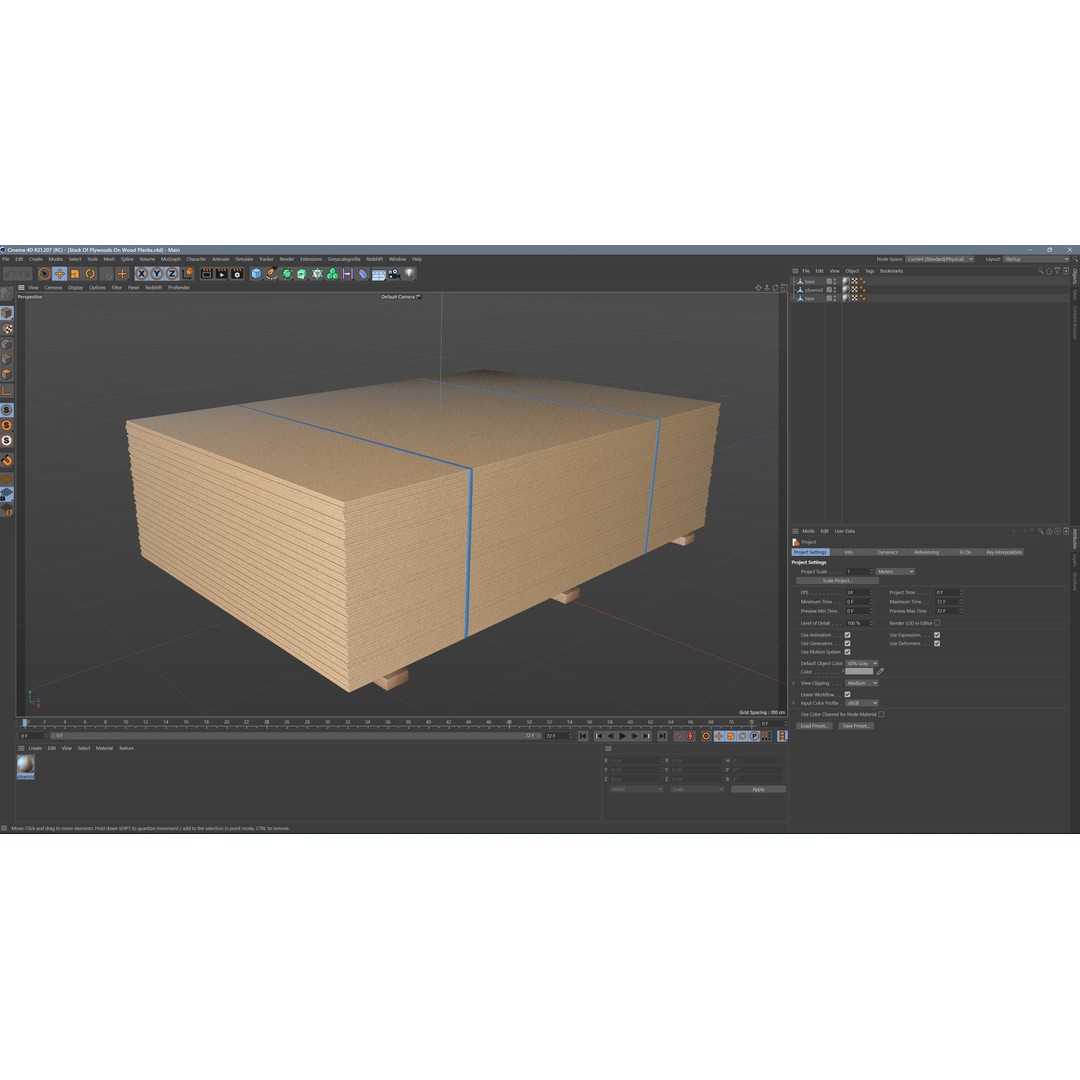Open the viewport Cameras menu
1080x1080 pixels.
click(53, 288)
